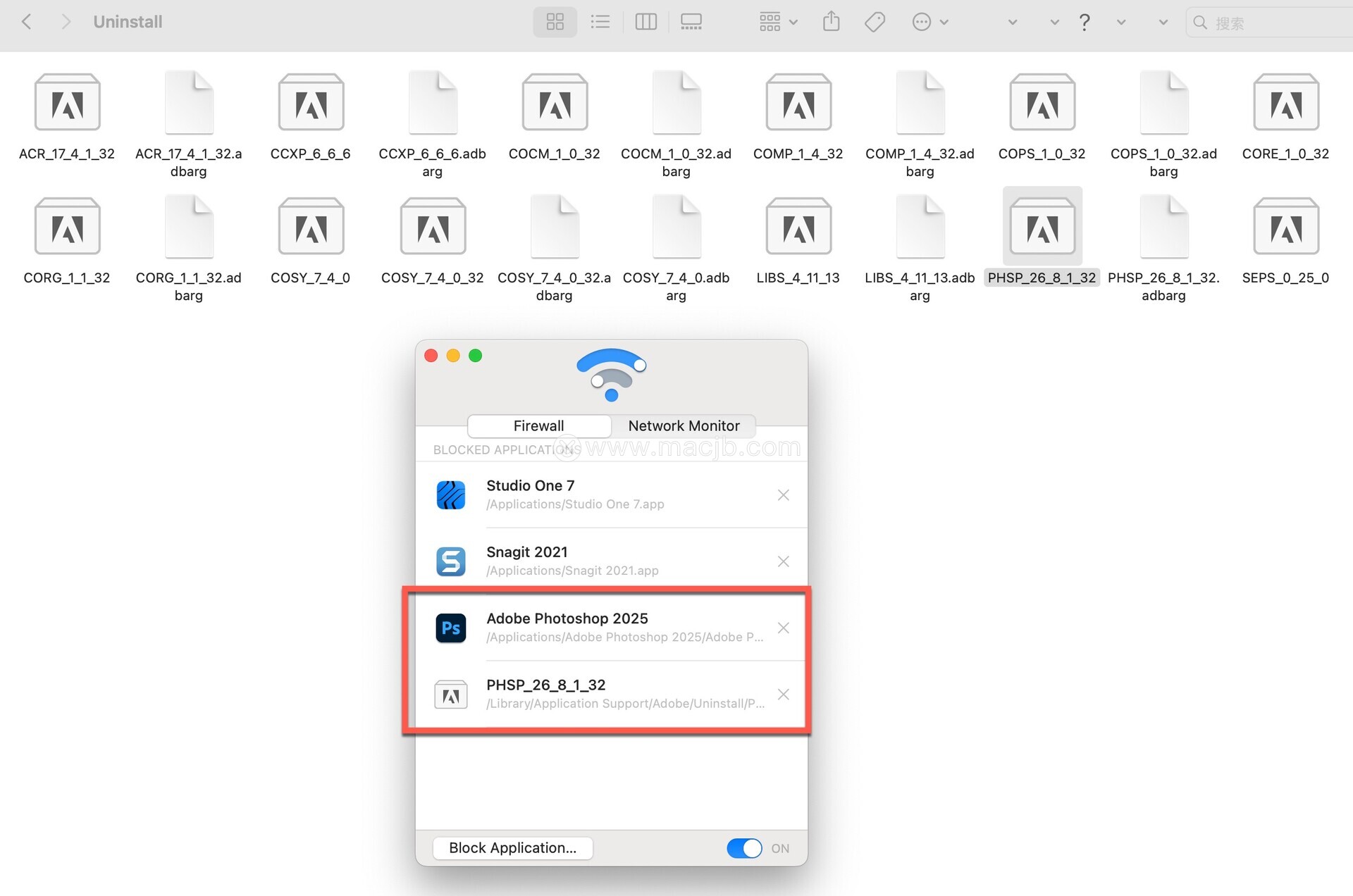Click the Studio One icon in blocked list

coord(451,495)
